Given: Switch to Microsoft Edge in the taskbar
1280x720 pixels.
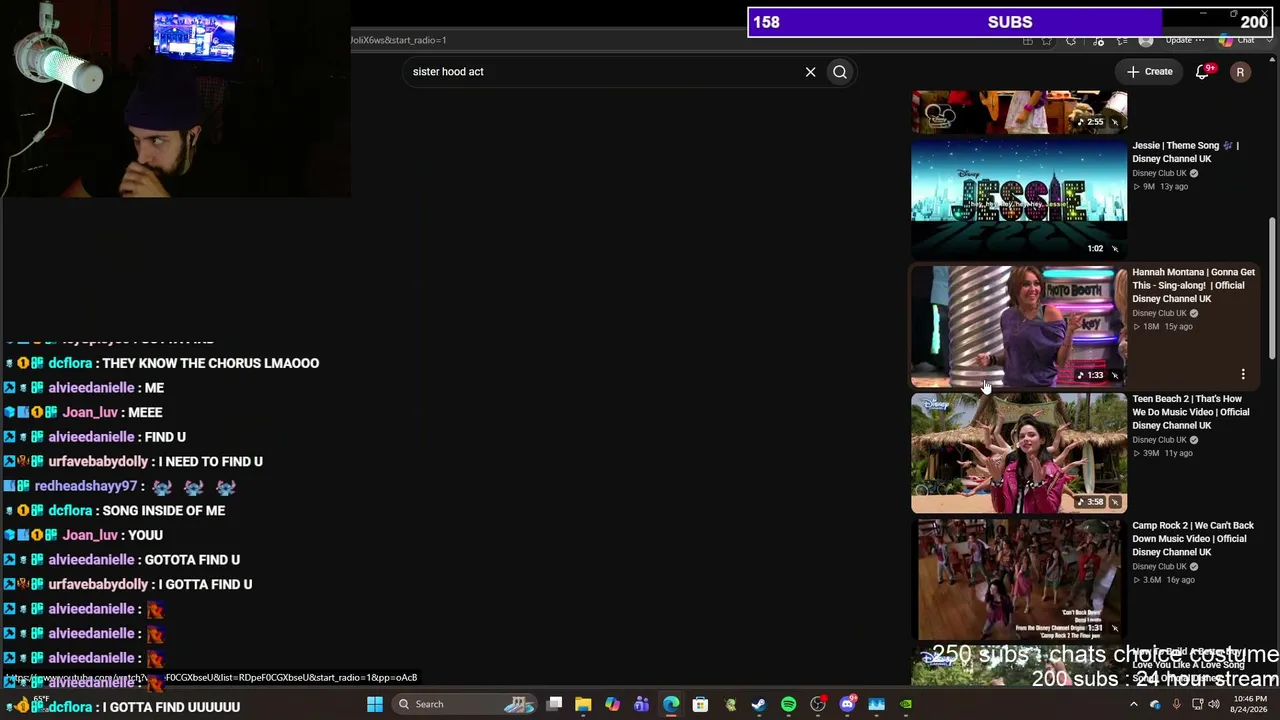Looking at the screenshot, I should 671,704.
